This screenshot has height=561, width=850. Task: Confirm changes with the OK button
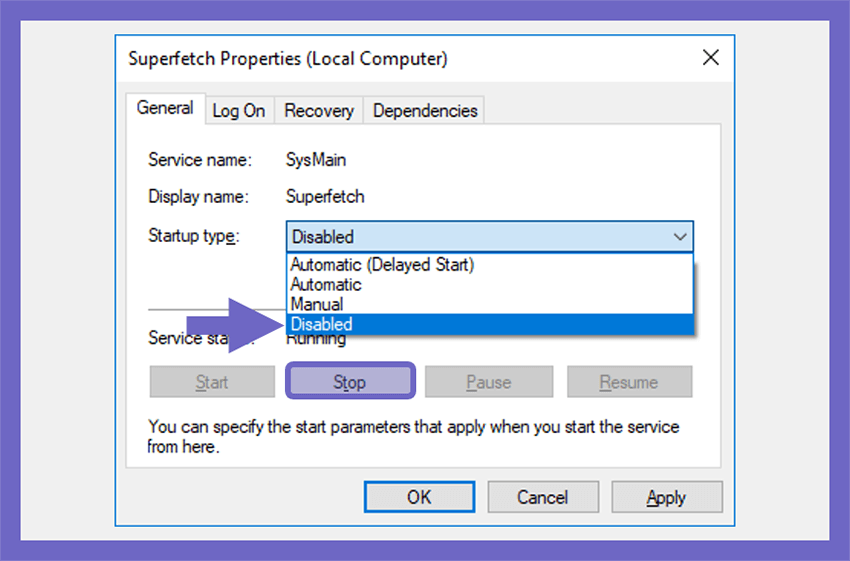tap(420, 497)
